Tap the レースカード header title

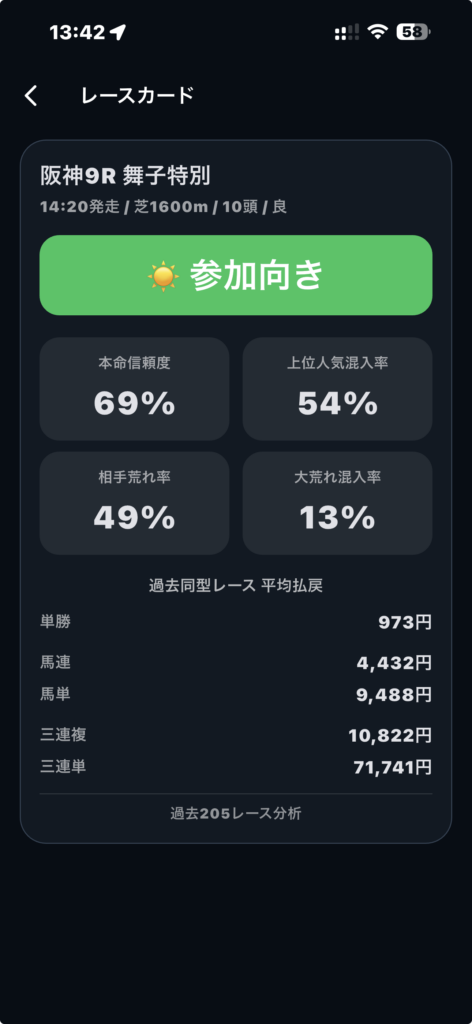(x=137, y=95)
